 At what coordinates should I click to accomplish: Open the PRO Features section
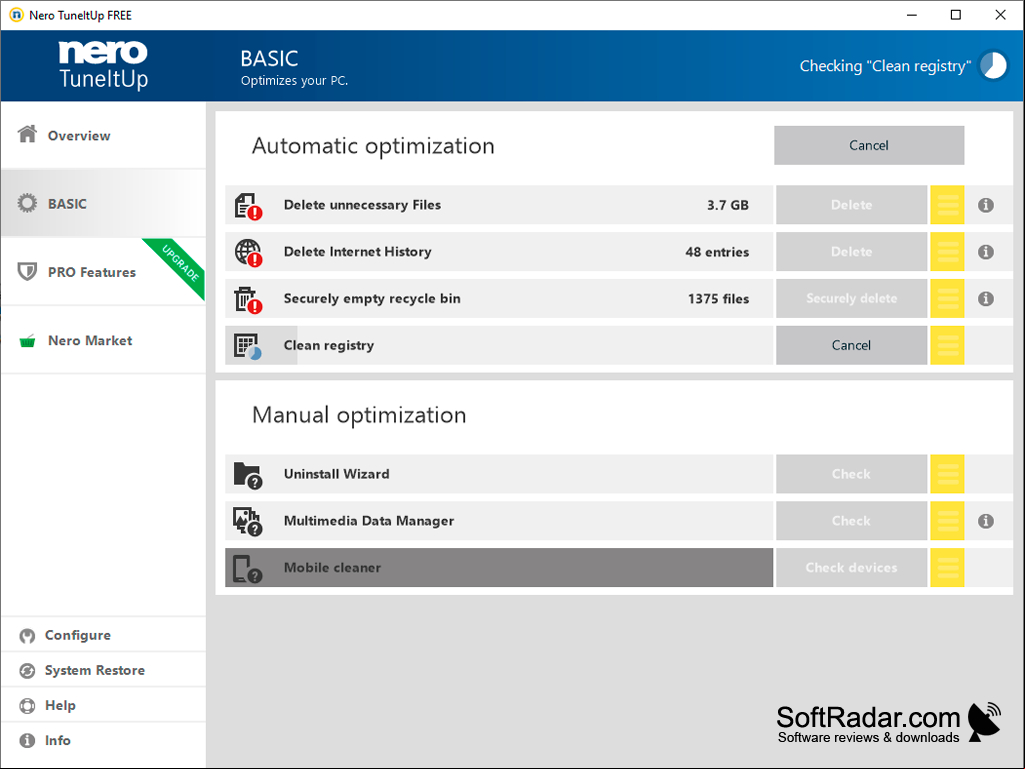[x=103, y=272]
